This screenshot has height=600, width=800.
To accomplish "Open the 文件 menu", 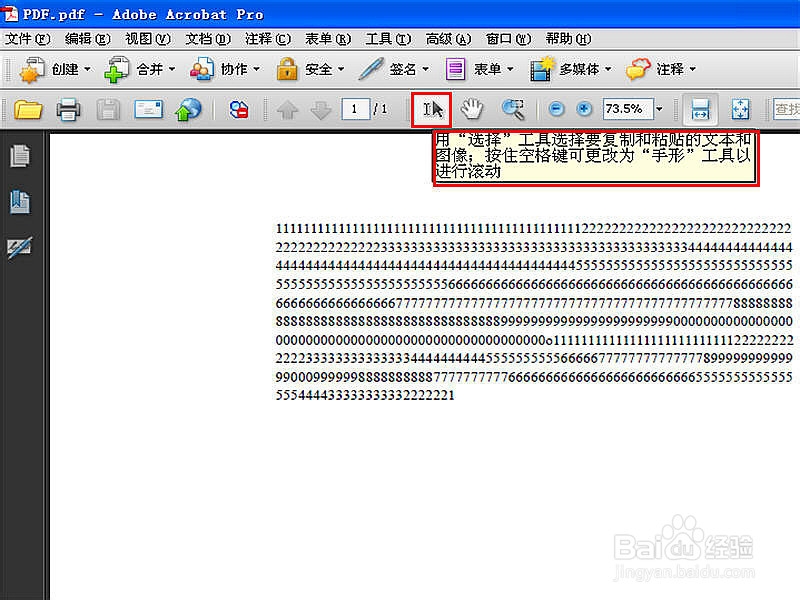I will (28, 39).
